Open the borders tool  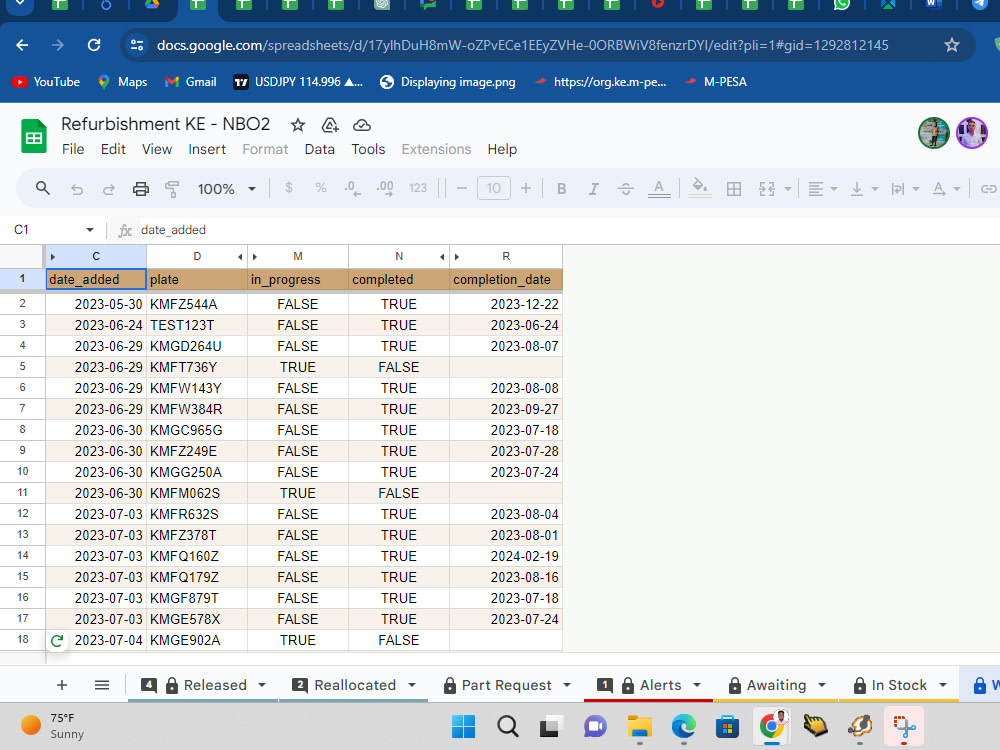click(x=734, y=189)
